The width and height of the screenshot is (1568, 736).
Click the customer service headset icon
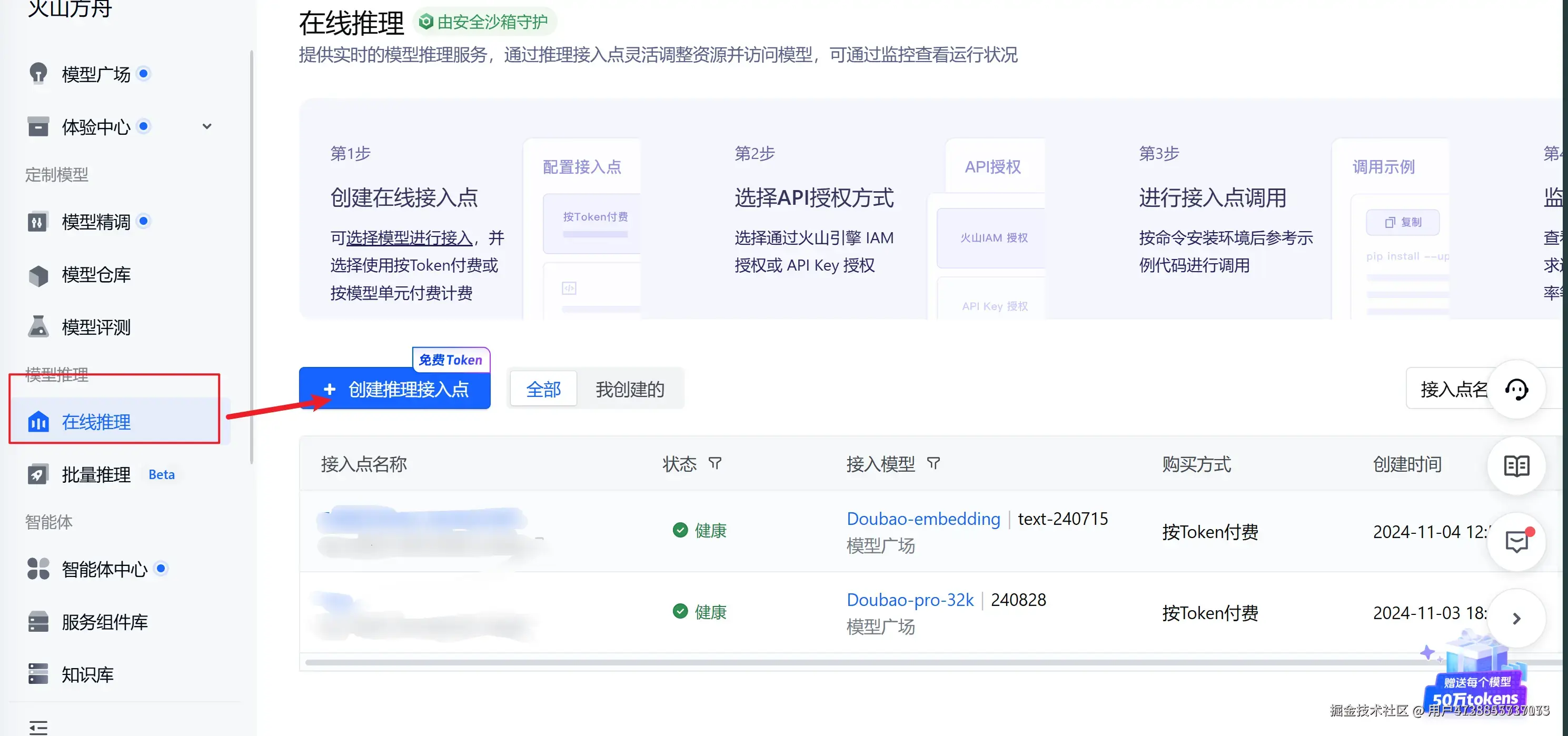(x=1516, y=390)
